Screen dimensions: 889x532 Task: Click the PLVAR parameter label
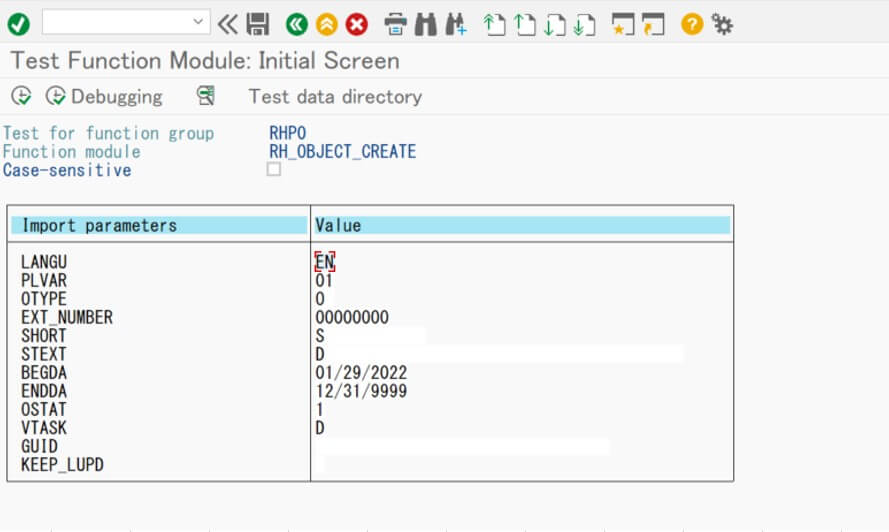[44, 280]
